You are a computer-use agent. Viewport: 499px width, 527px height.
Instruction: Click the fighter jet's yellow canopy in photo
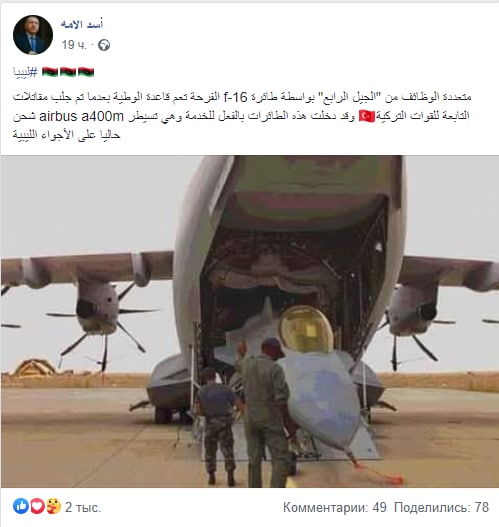pos(306,329)
